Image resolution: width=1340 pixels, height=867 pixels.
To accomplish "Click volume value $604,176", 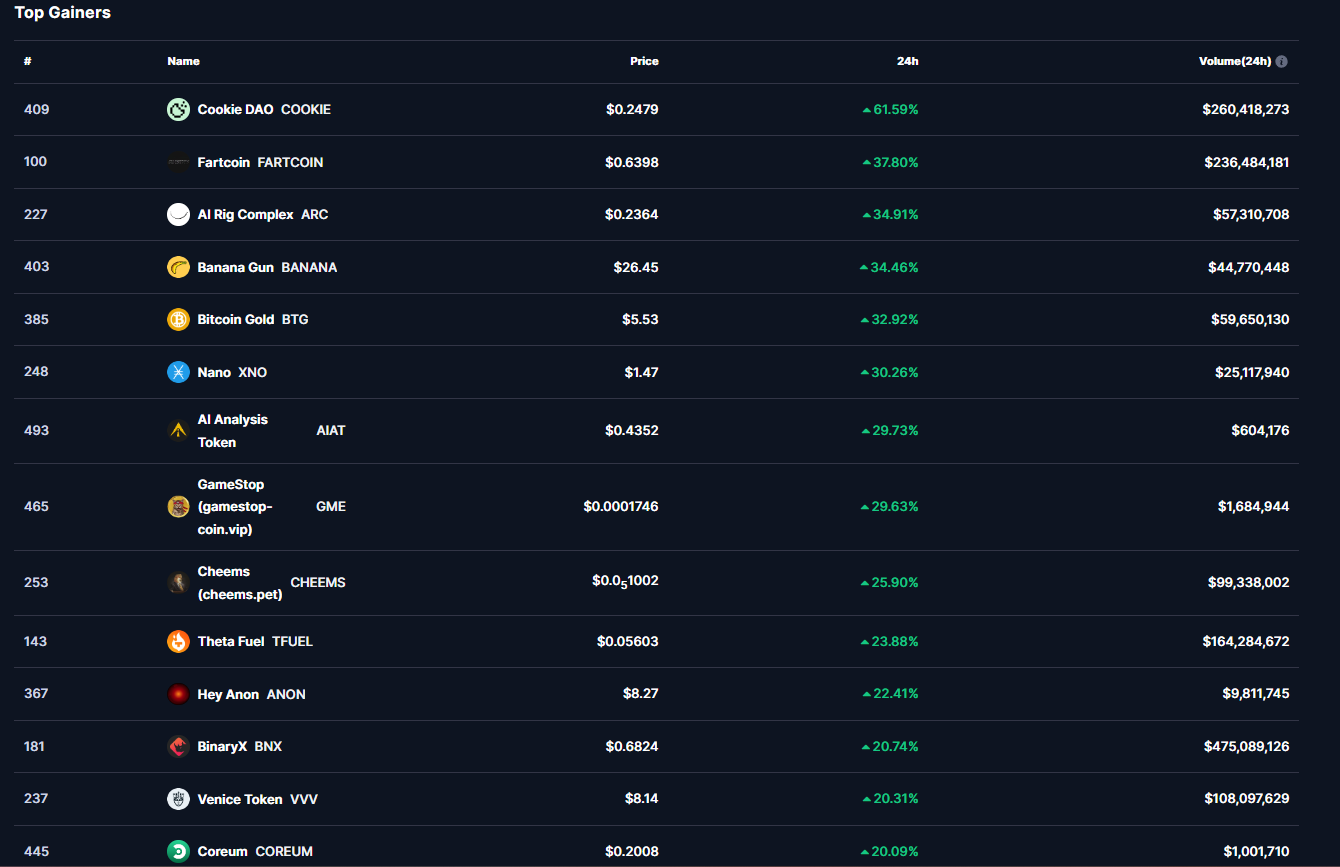I will pos(1261,431).
